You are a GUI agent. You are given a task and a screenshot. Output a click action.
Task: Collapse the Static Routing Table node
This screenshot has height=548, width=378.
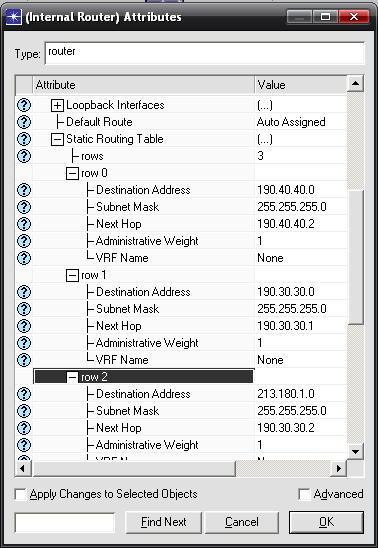pyautogui.click(x=57, y=139)
